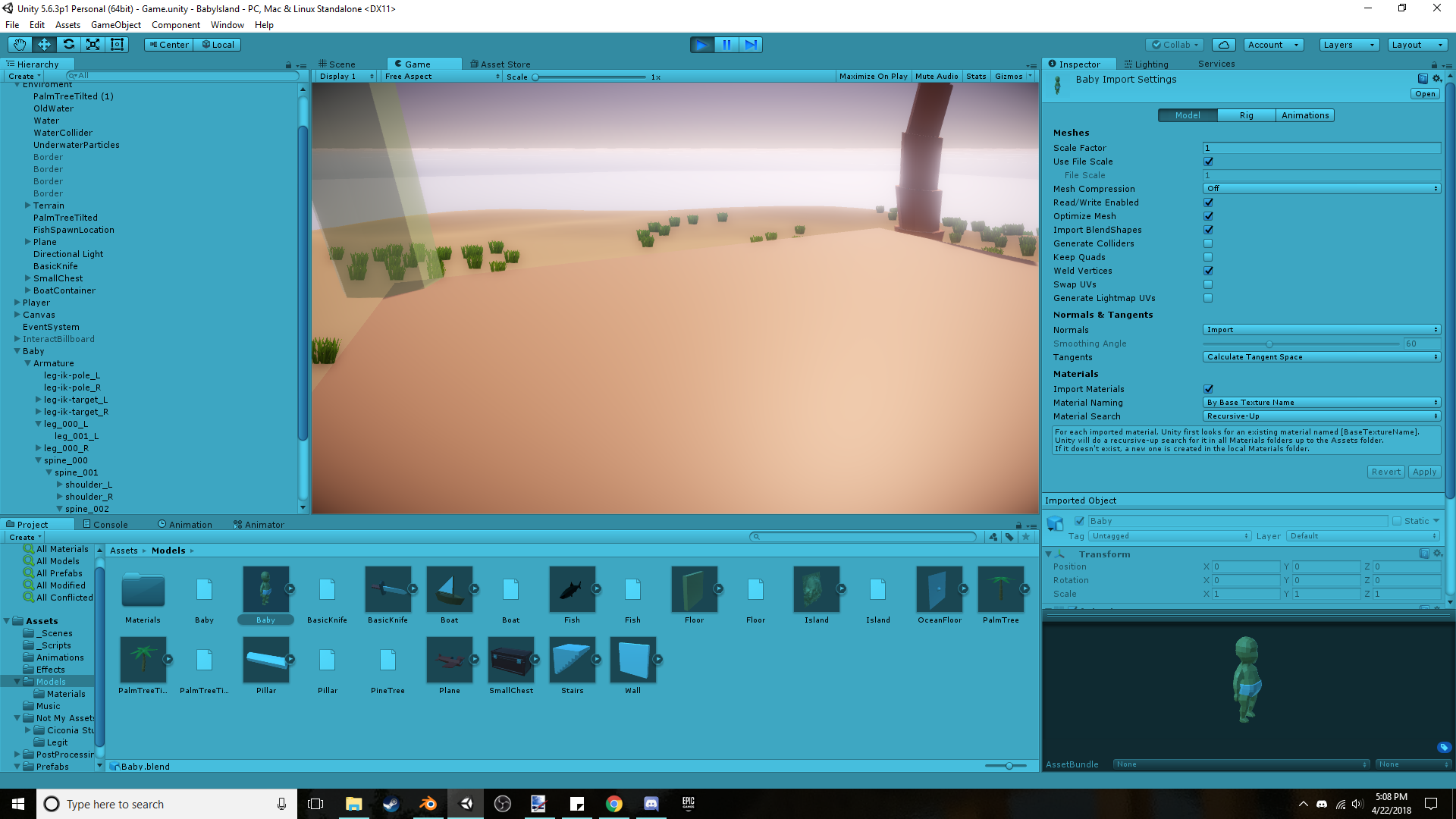The width and height of the screenshot is (1456, 819).
Task: Open the Component menu
Action: coord(175,25)
